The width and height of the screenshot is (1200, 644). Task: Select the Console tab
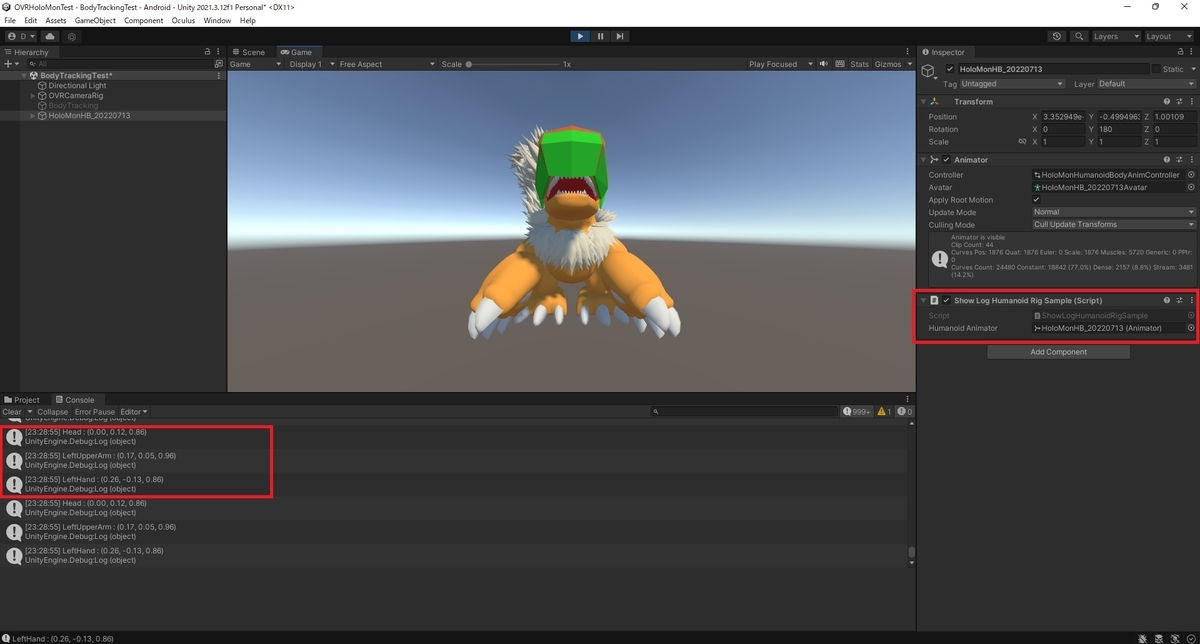coord(74,400)
